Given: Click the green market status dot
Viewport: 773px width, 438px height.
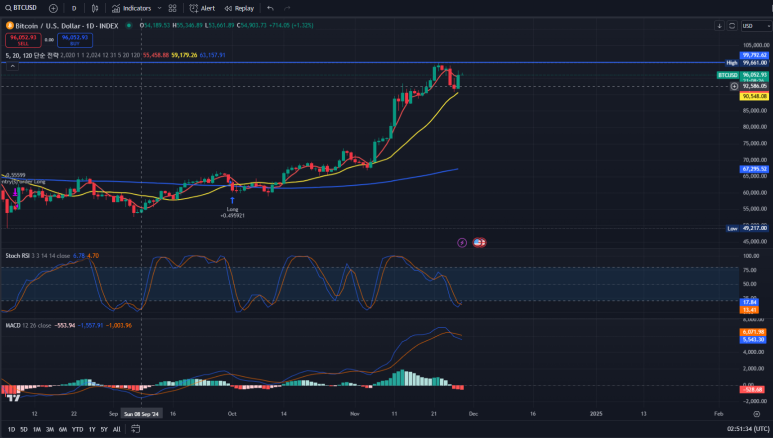Looking at the screenshot, I should point(129,26).
